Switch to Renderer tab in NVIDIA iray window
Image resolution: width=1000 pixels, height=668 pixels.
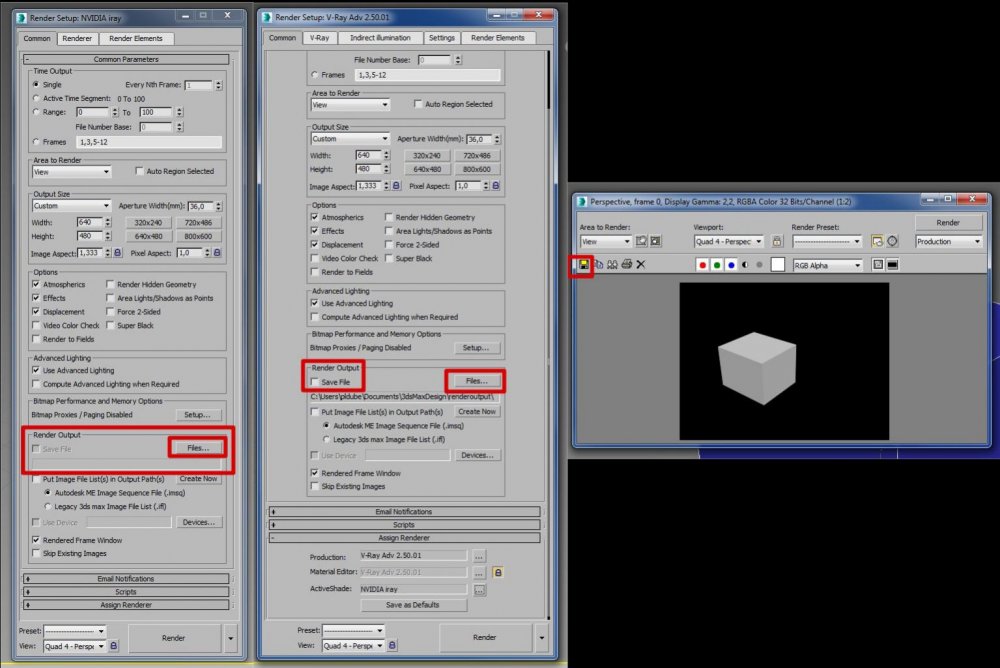[77, 38]
